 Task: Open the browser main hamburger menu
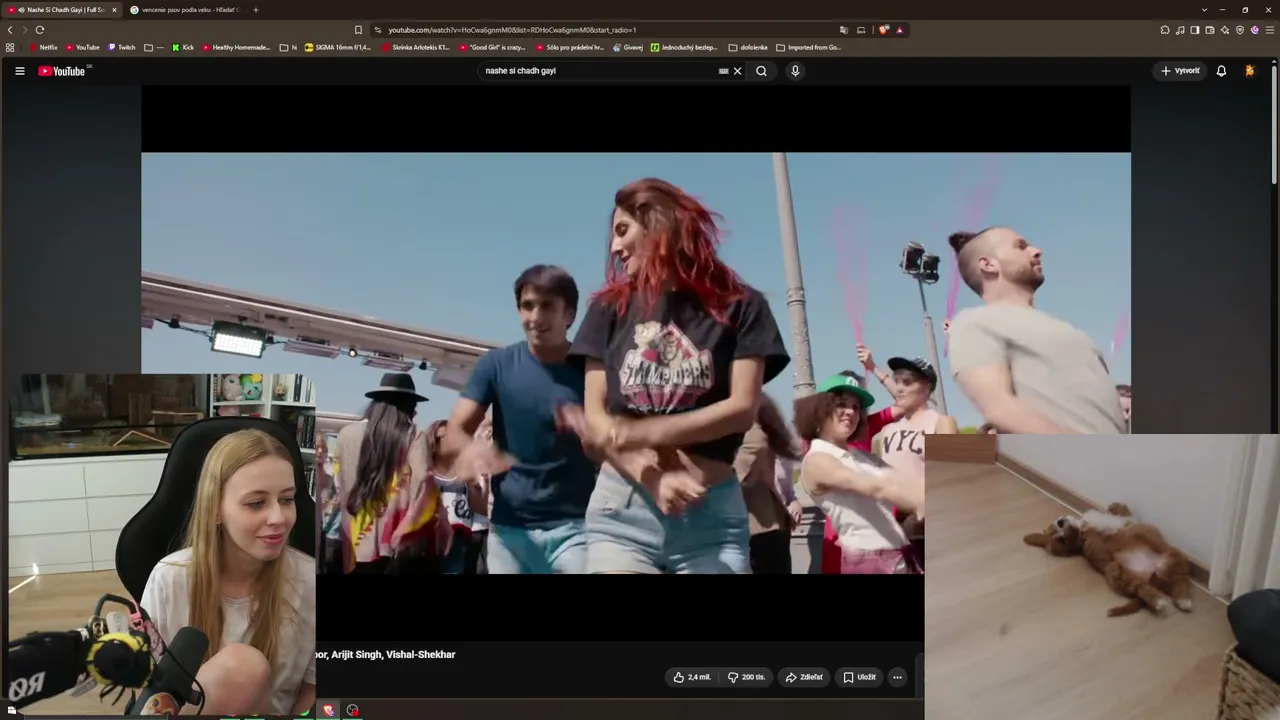pyautogui.click(x=1269, y=30)
